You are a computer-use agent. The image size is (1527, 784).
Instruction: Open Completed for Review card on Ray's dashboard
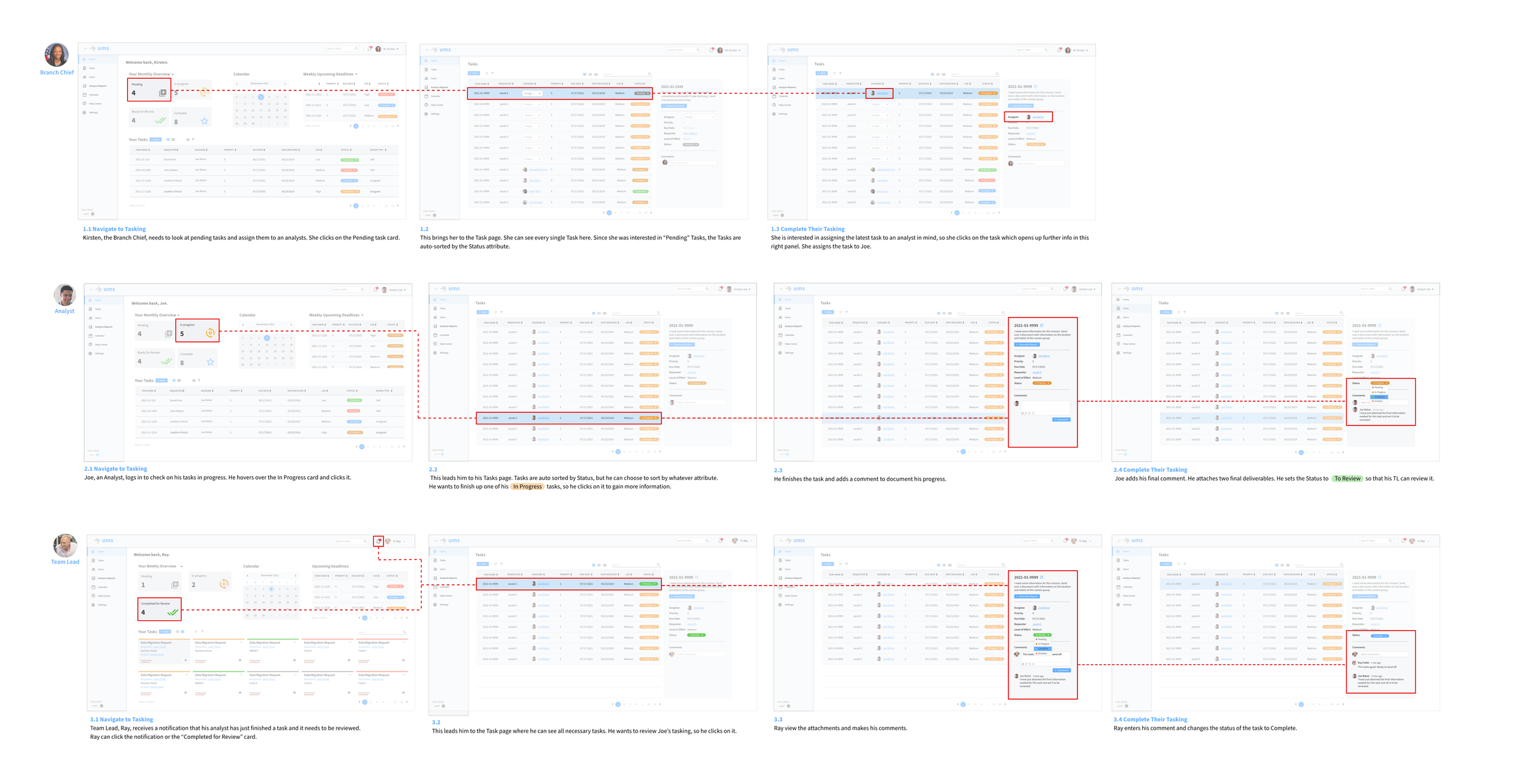click(x=159, y=609)
